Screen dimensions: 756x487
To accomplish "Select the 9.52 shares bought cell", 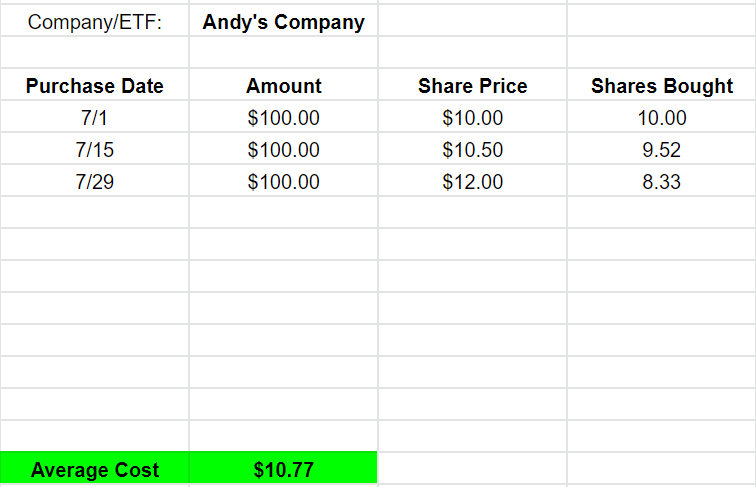I will tap(662, 149).
